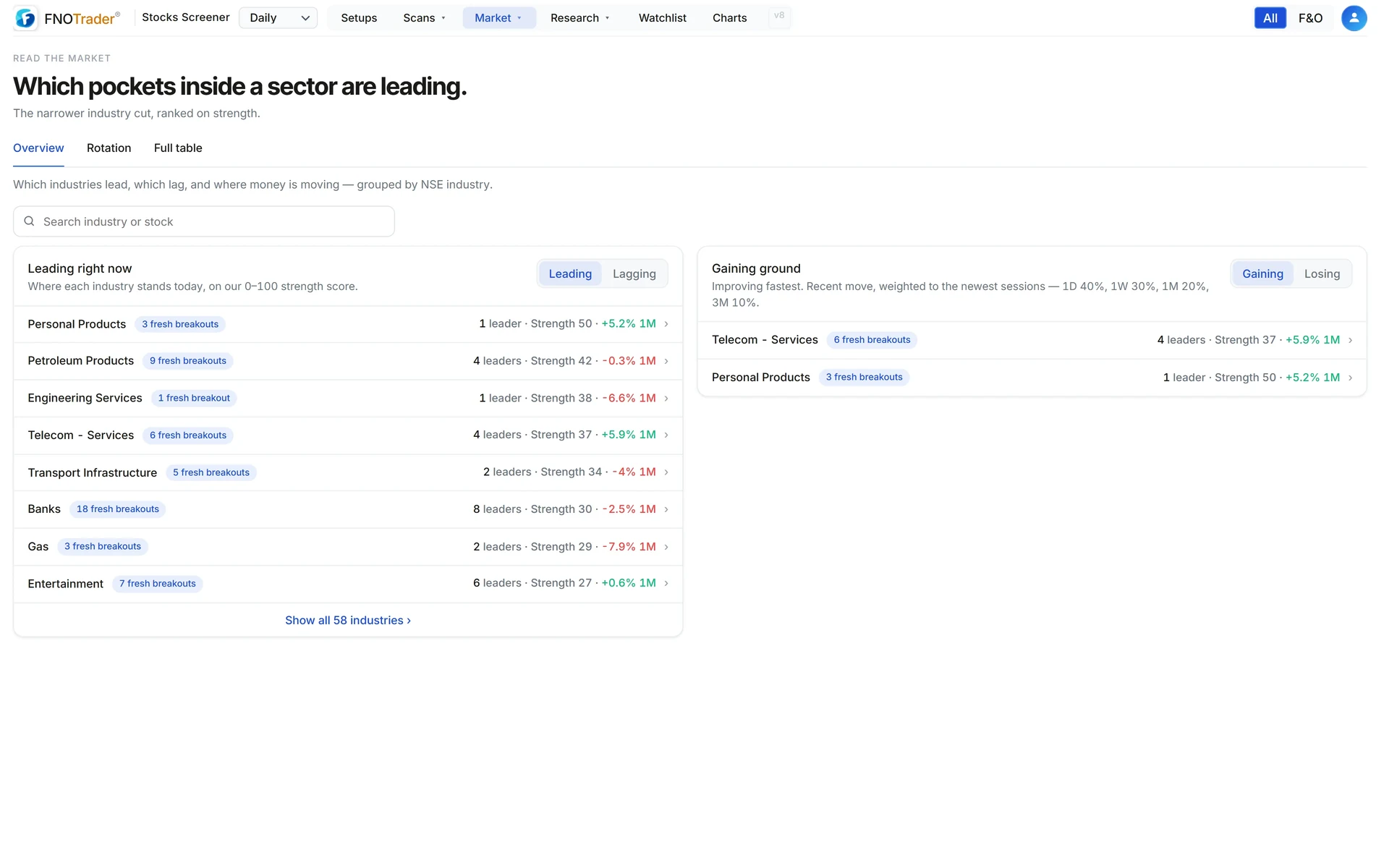The image size is (1389, 868).
Task: Select the Leading toggle
Action: (x=570, y=273)
